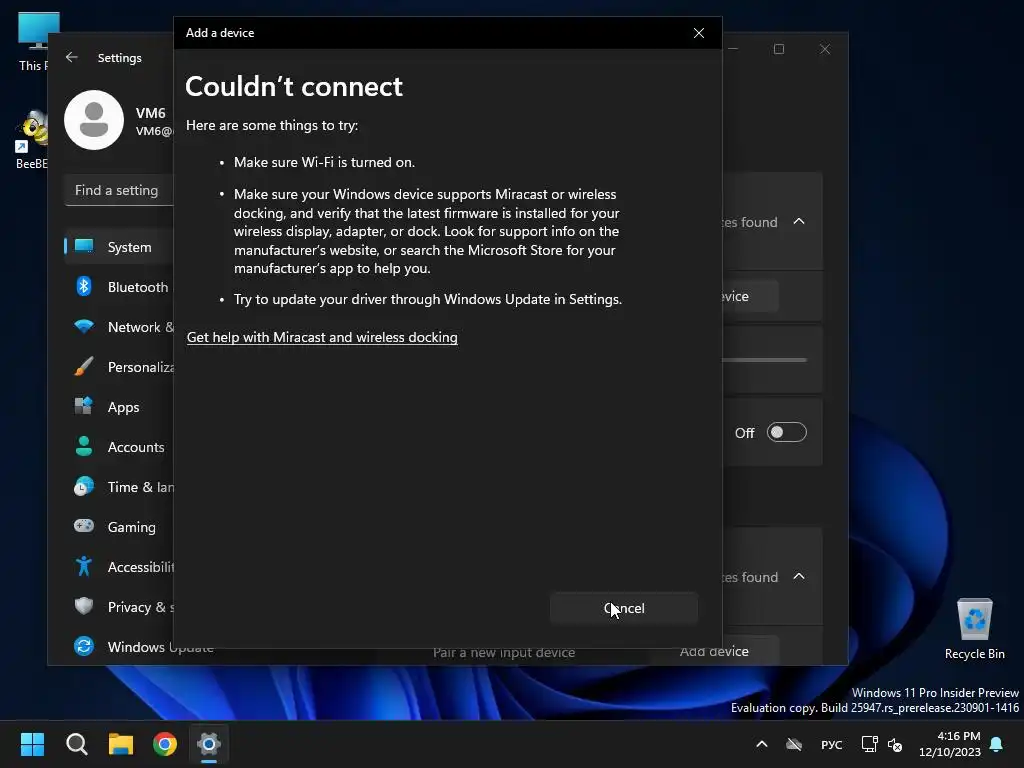Show hidden tray icons chevron

tap(761, 744)
